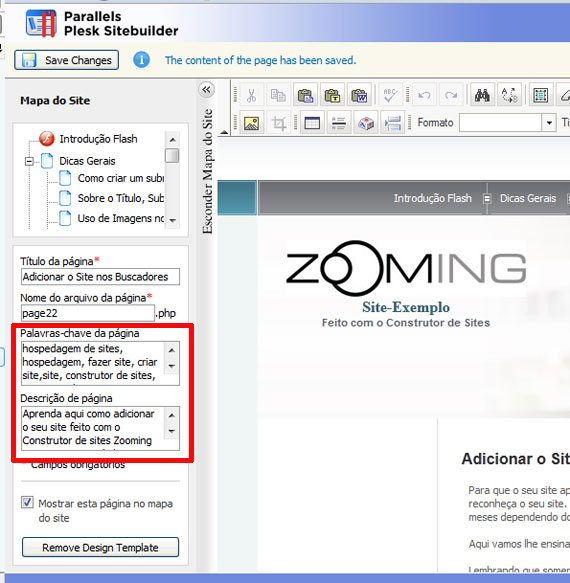The image size is (570, 583).
Task: Click site tree scrollbar up arrow
Action: 172,140
